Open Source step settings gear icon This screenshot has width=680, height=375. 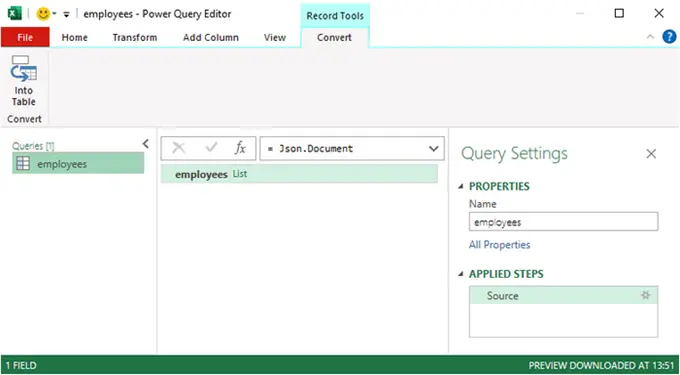click(x=646, y=295)
